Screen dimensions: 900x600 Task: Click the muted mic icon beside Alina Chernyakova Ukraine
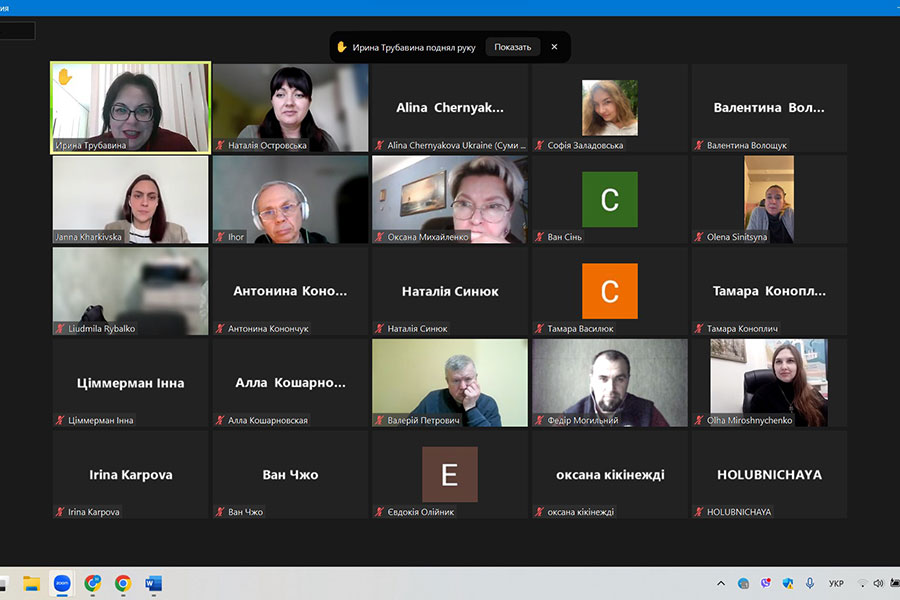pyautogui.click(x=379, y=145)
